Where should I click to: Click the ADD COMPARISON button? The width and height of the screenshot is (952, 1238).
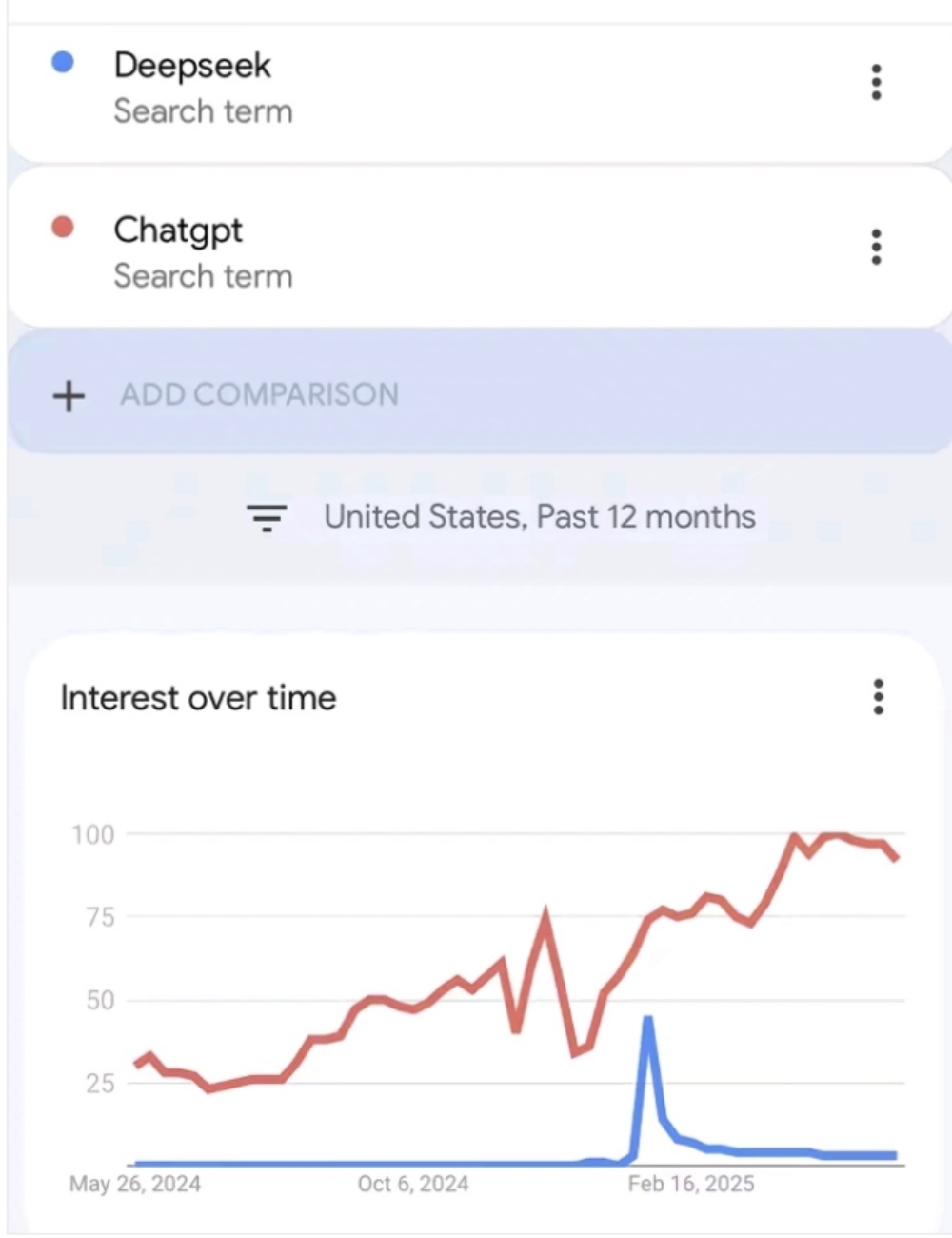[479, 392]
